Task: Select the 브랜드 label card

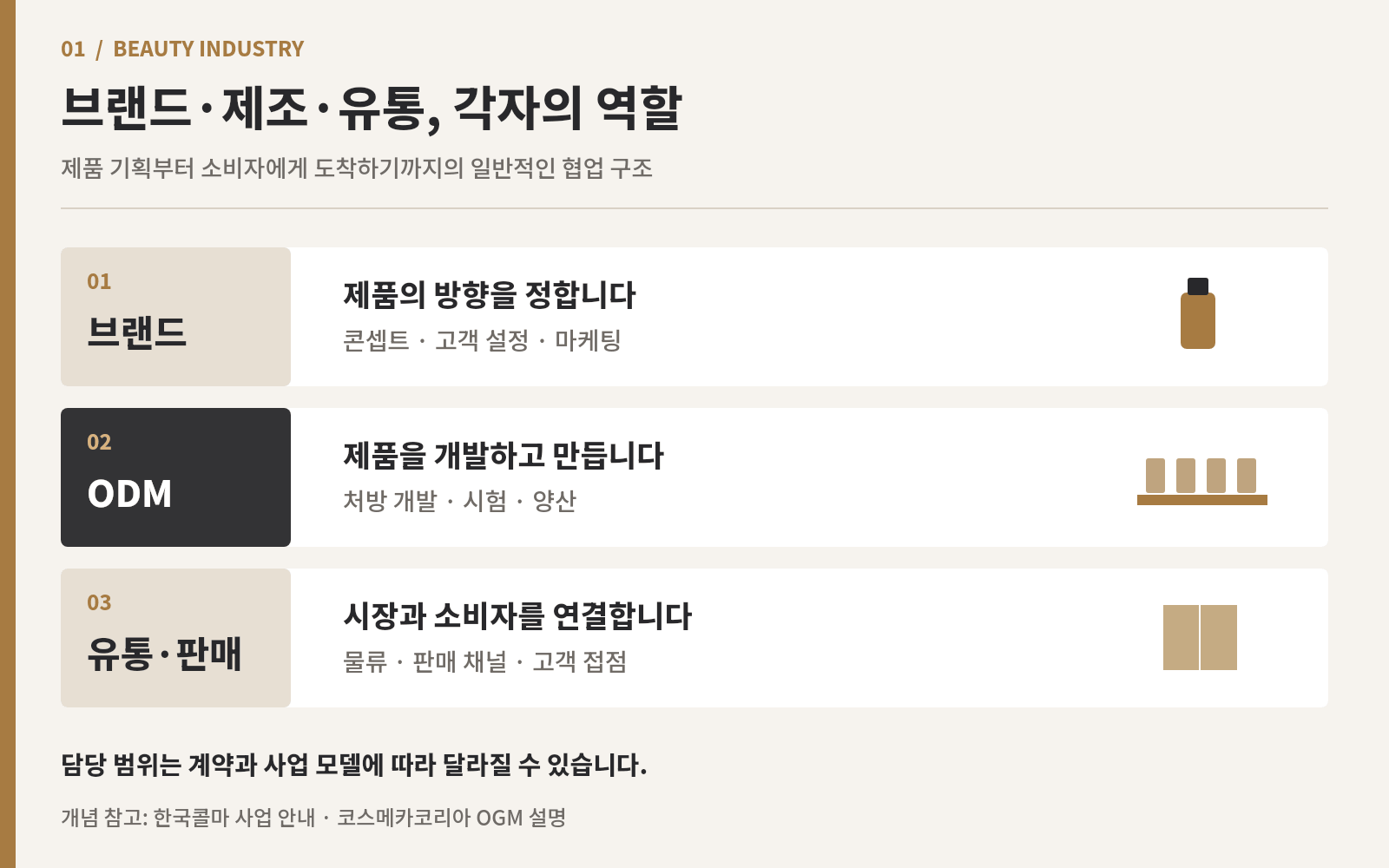Action: [x=175, y=317]
